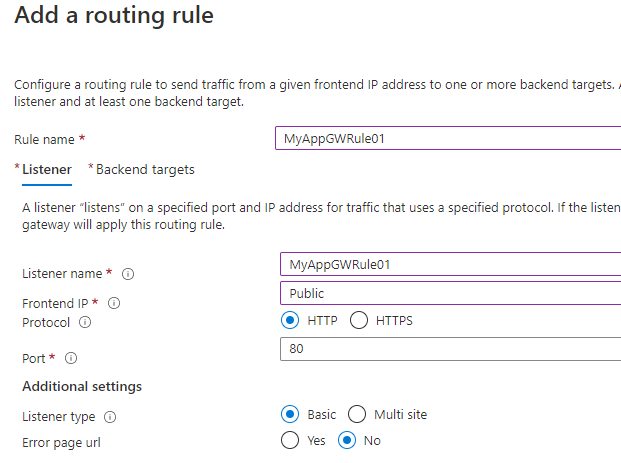This screenshot has height=463, width=621.
Task: Click the info icon beside Listener type
Action: tap(109, 416)
